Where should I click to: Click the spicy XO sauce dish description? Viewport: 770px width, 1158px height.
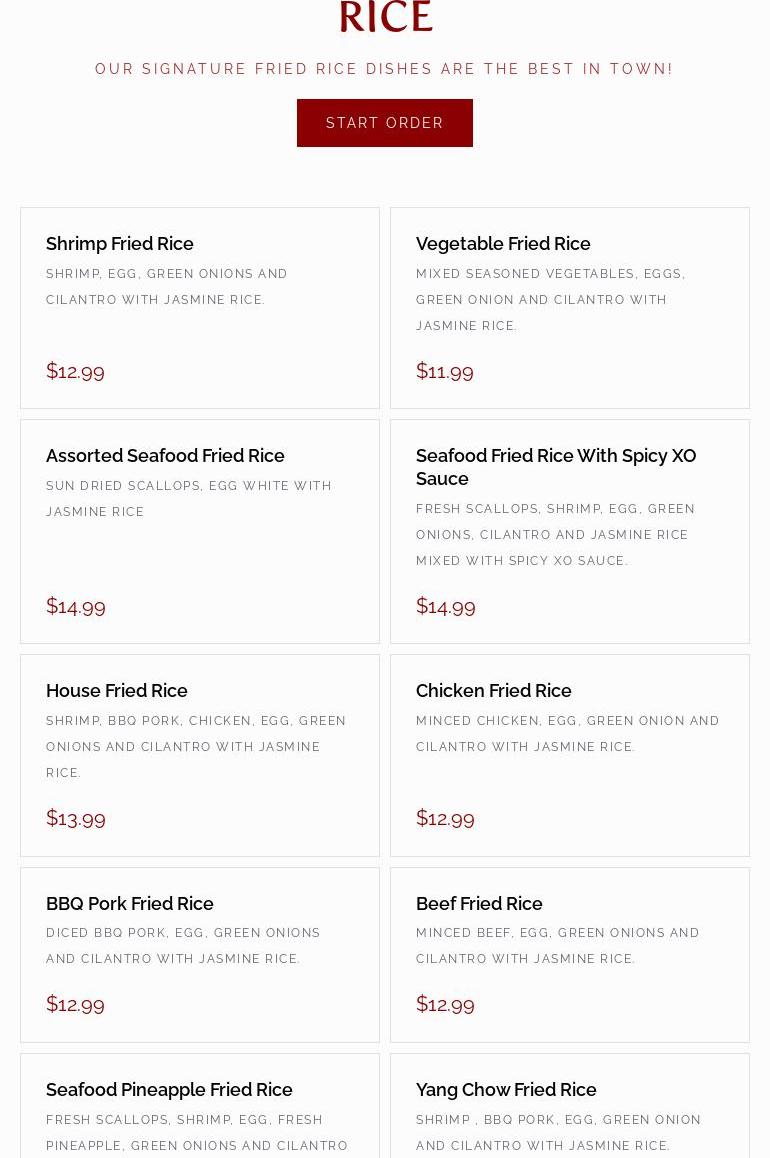click(555, 535)
